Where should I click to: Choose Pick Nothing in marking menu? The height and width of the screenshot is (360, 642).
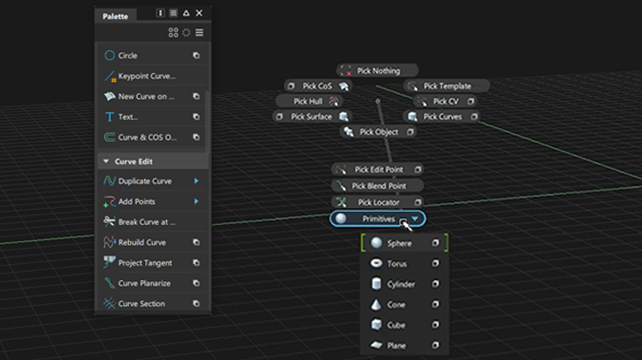click(x=378, y=70)
